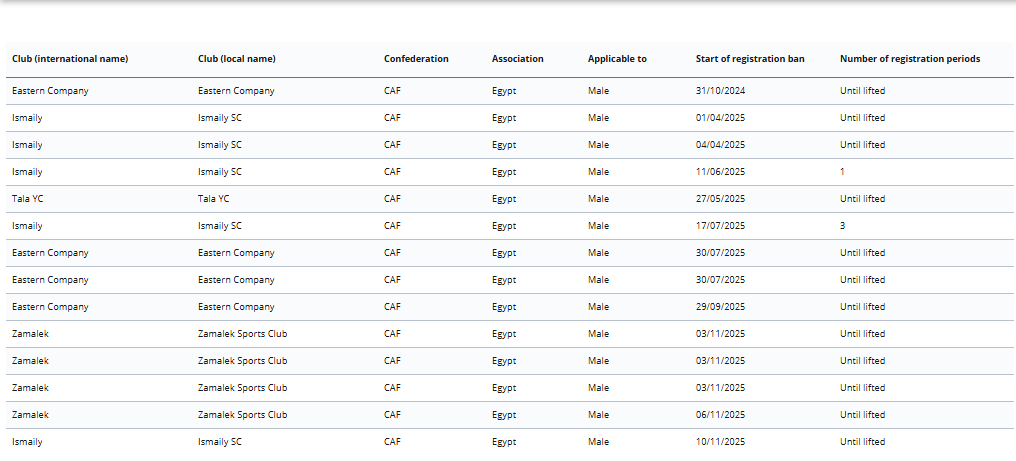Click the 06/11/2025 Zamalek ban date
Viewport: 1016px width, 461px height.
pyautogui.click(x=721, y=415)
